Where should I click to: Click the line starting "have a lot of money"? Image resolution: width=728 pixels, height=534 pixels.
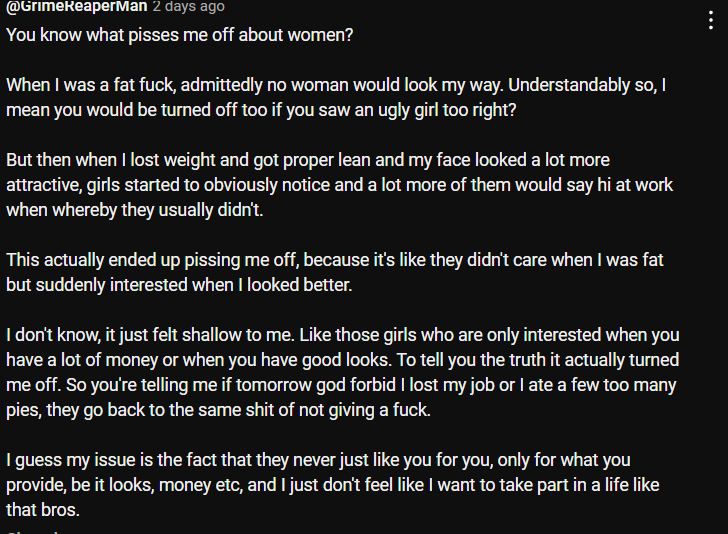coord(342,360)
